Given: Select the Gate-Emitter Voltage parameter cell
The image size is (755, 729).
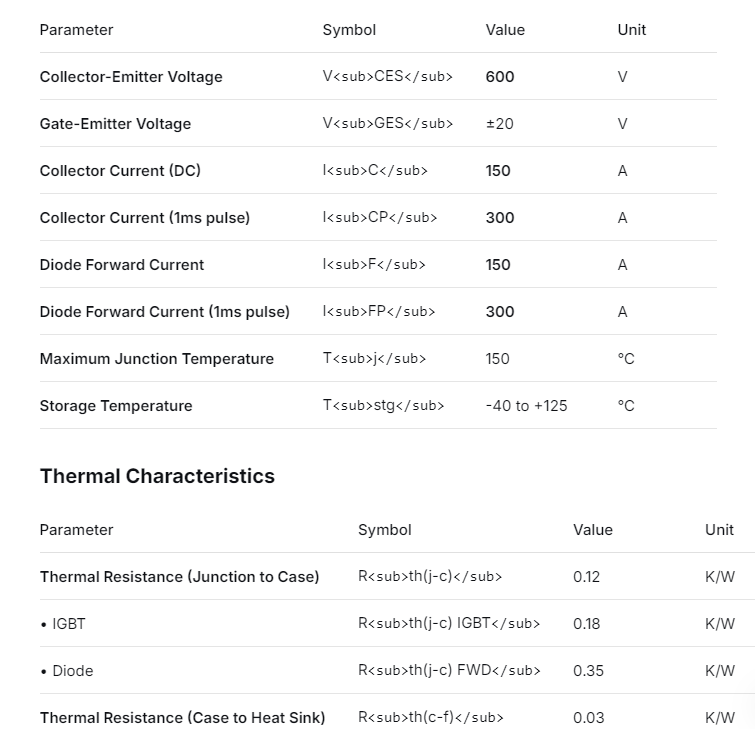Looking at the screenshot, I should (x=115, y=124).
